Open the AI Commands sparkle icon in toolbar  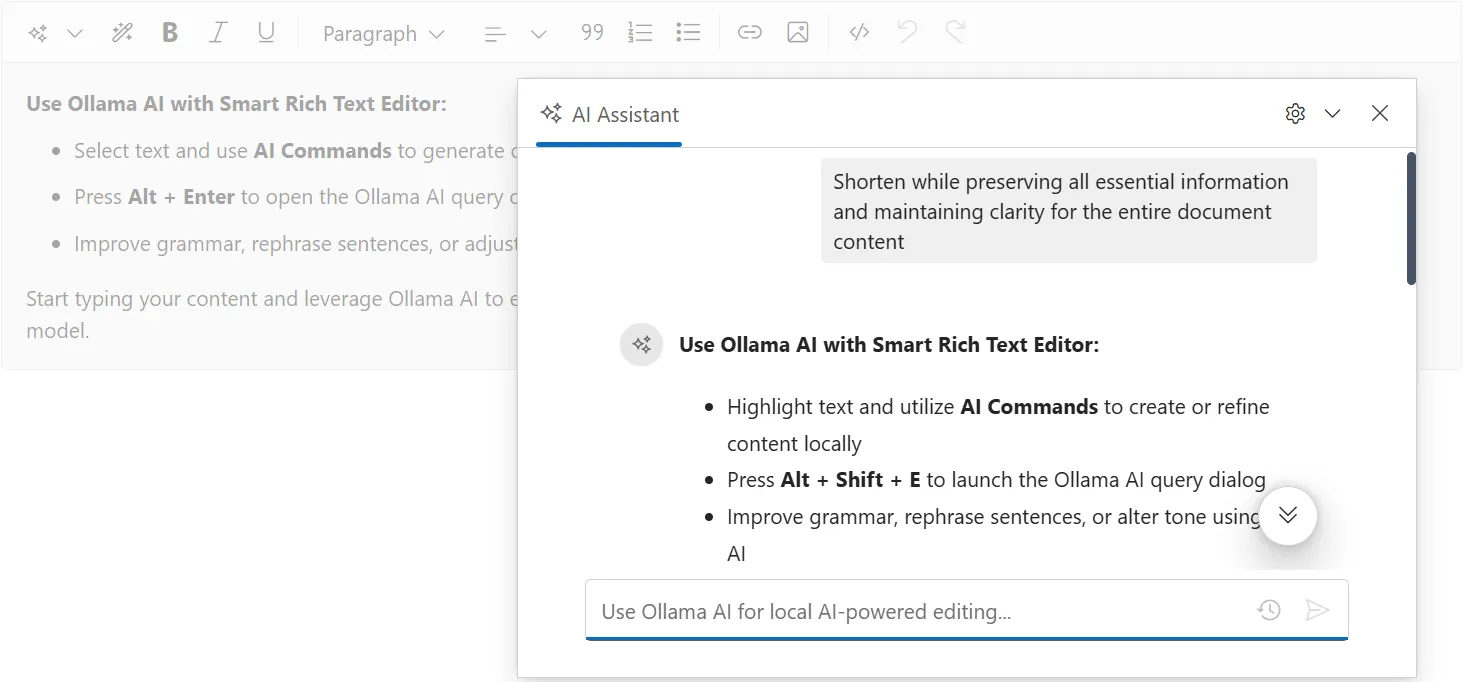click(x=38, y=33)
